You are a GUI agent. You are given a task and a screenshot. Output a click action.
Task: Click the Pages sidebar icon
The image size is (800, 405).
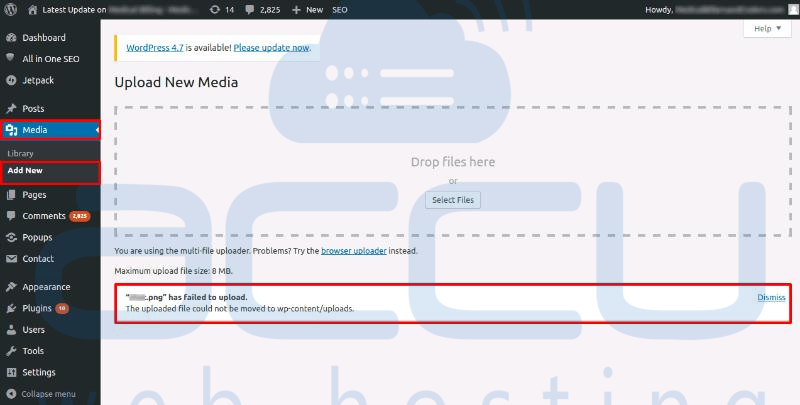pos(11,195)
